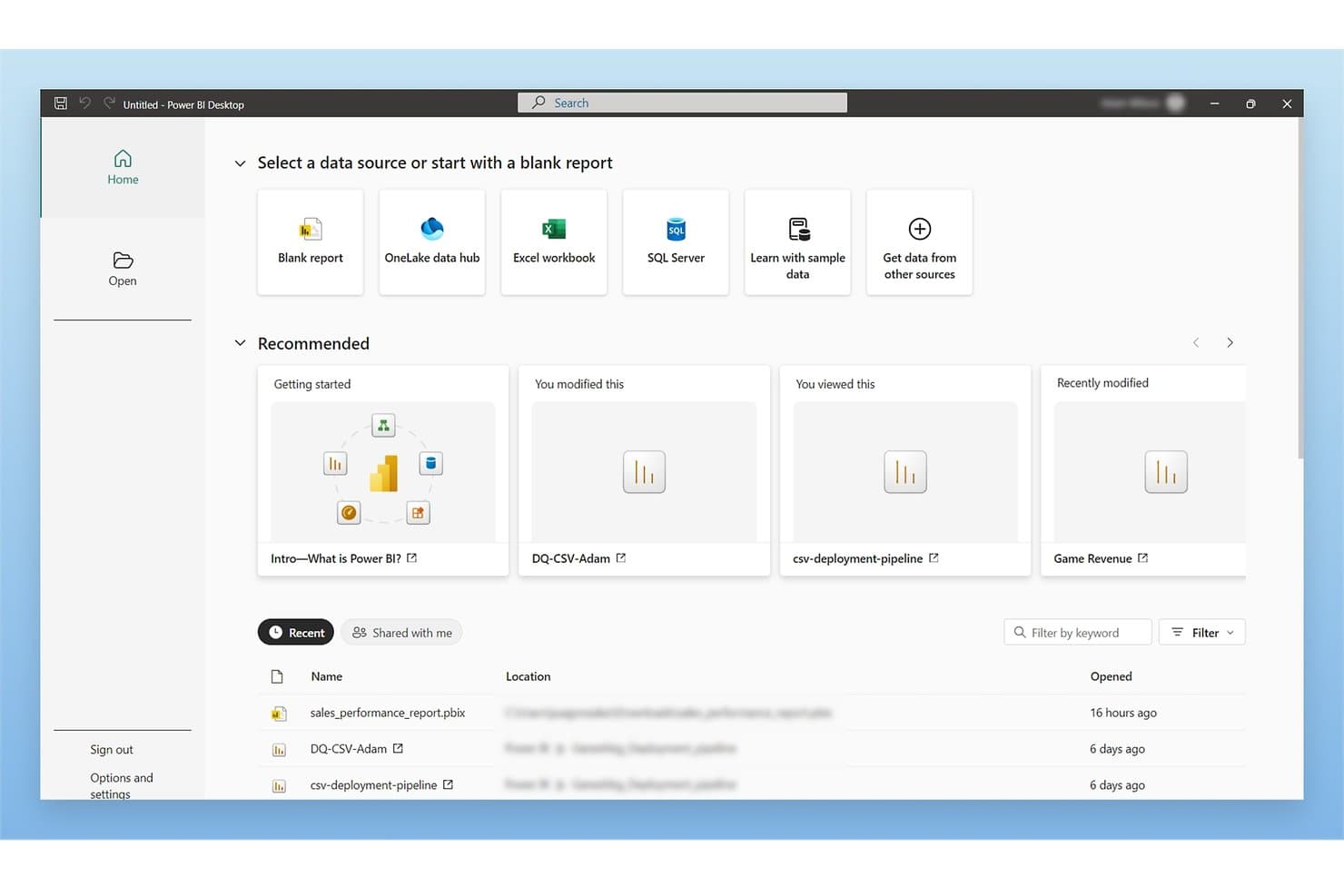Screen dimensions: 1344x896
Task: Click the Undo arrow in title bar
Action: pos(84,103)
